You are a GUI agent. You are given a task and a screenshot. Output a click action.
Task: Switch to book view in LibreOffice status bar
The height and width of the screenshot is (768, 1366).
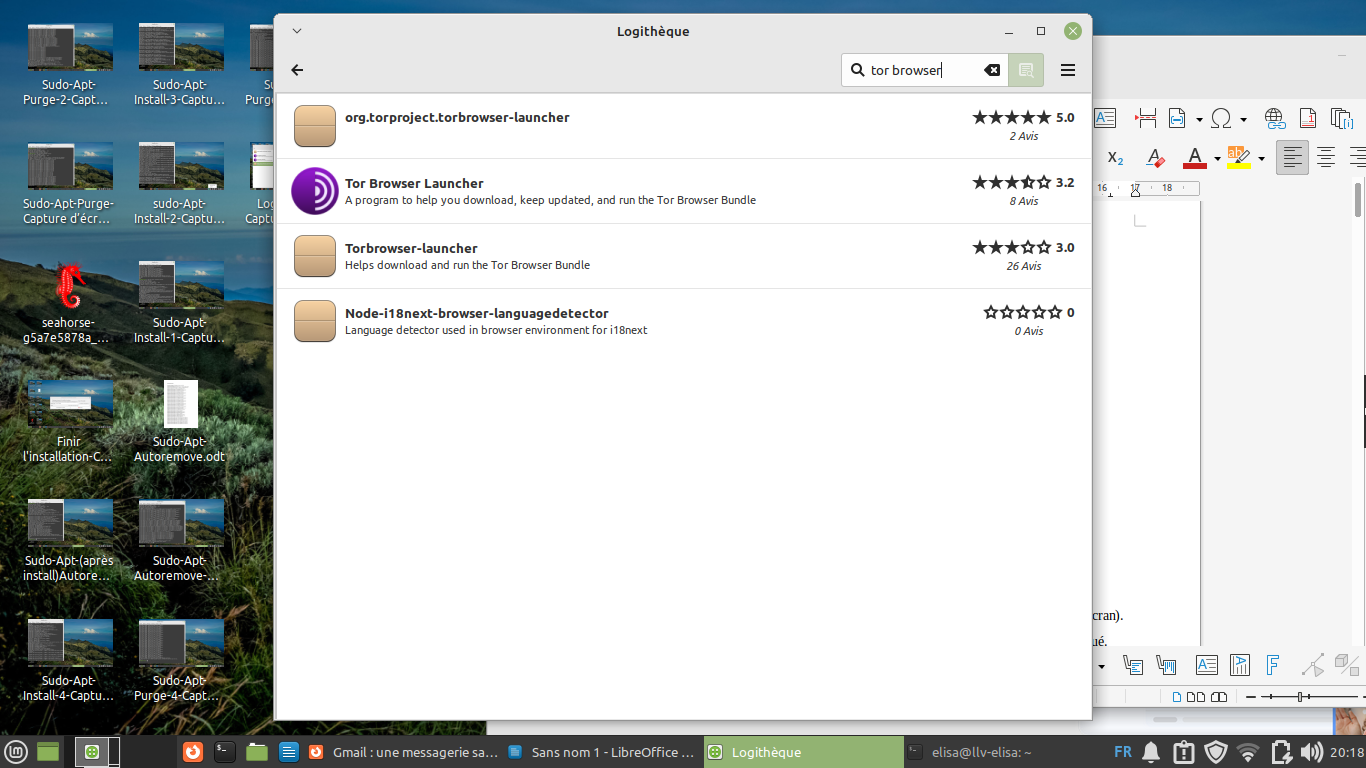1218,696
